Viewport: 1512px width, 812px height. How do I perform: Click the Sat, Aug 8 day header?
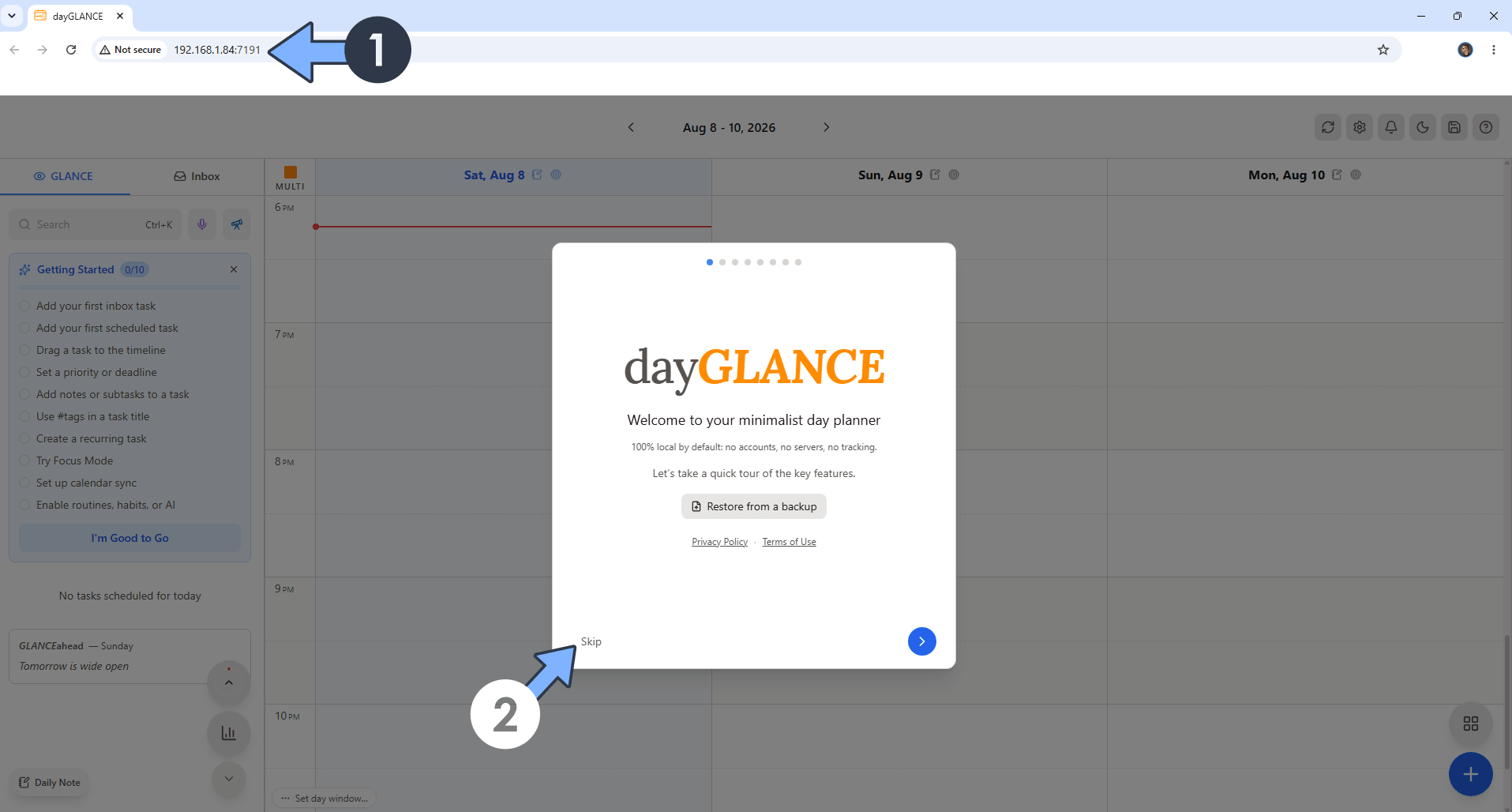[494, 175]
